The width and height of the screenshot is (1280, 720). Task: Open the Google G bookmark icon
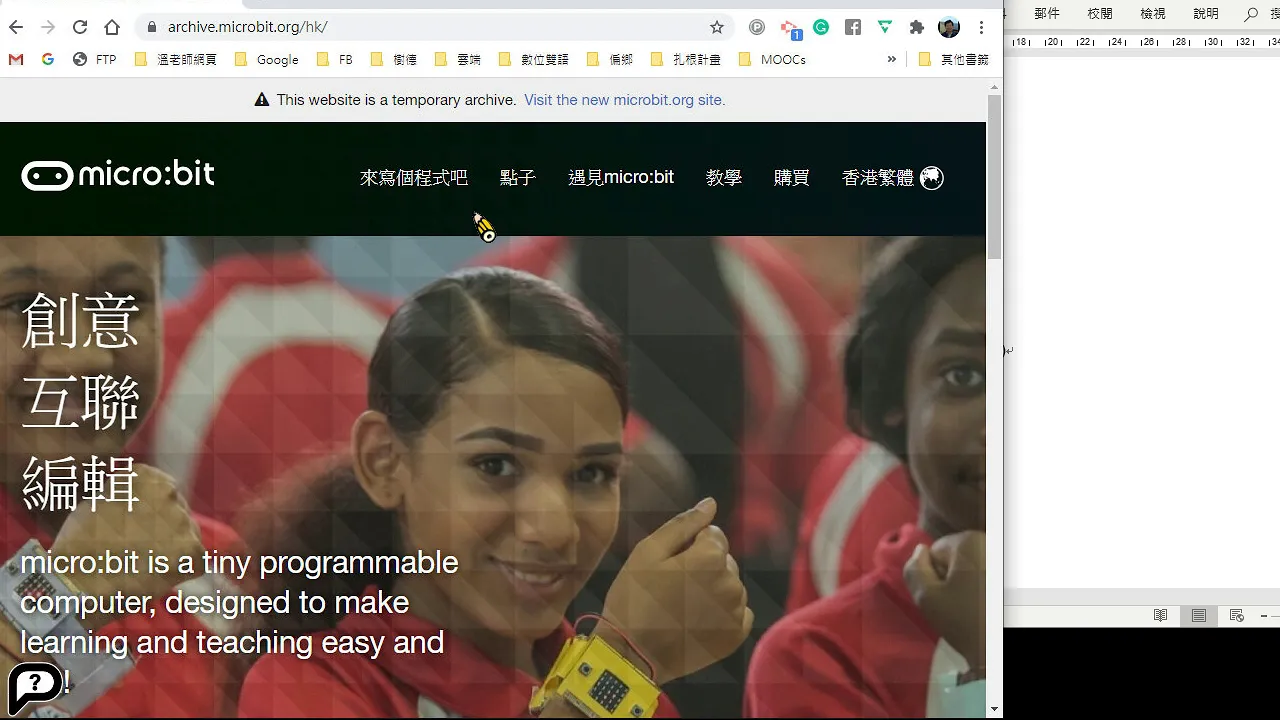[47, 59]
